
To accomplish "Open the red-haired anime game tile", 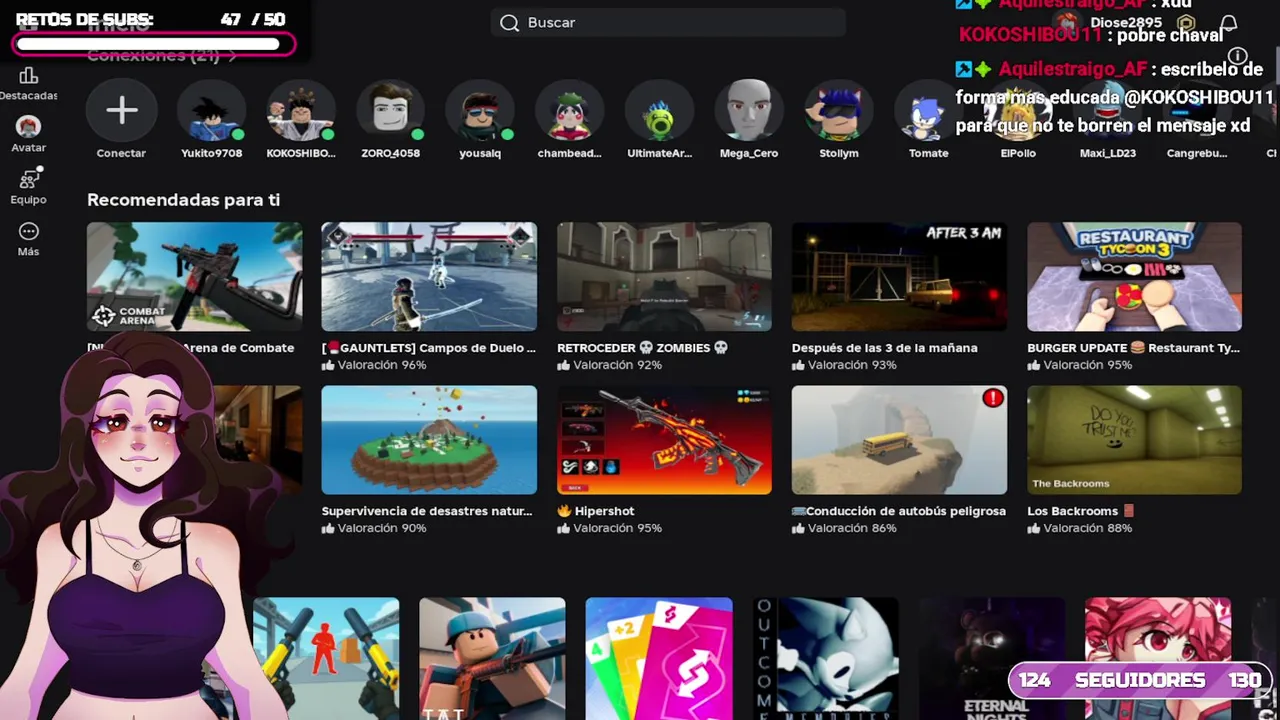I will [1158, 659].
